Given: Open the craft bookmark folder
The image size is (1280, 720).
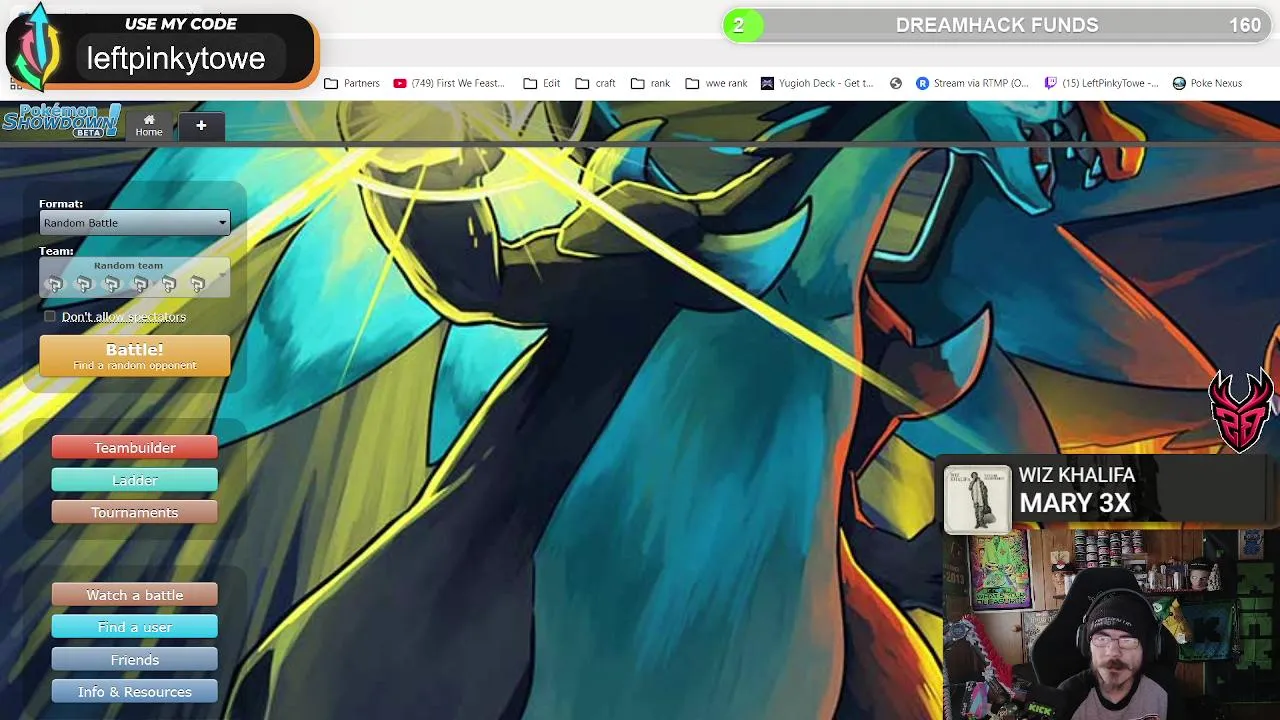Looking at the screenshot, I should pos(595,83).
